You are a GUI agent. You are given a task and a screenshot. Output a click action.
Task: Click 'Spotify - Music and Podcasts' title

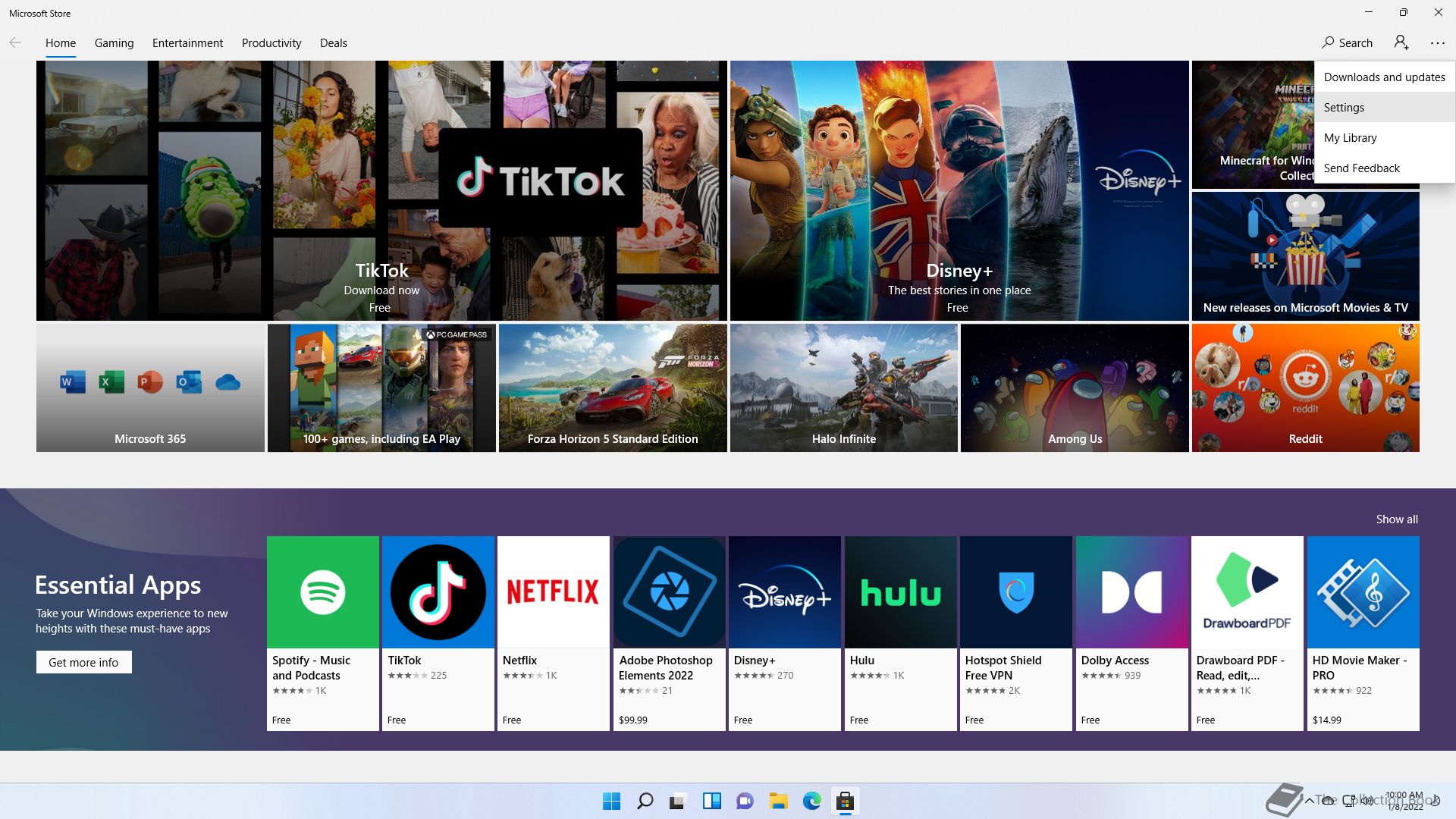[x=311, y=667]
